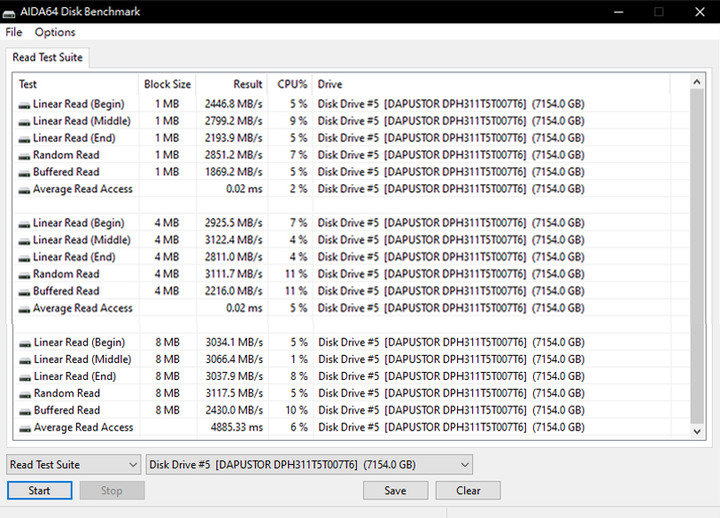The height and width of the screenshot is (518, 720).
Task: Select the 4885.33 ms result value
Action: pyautogui.click(x=237, y=428)
